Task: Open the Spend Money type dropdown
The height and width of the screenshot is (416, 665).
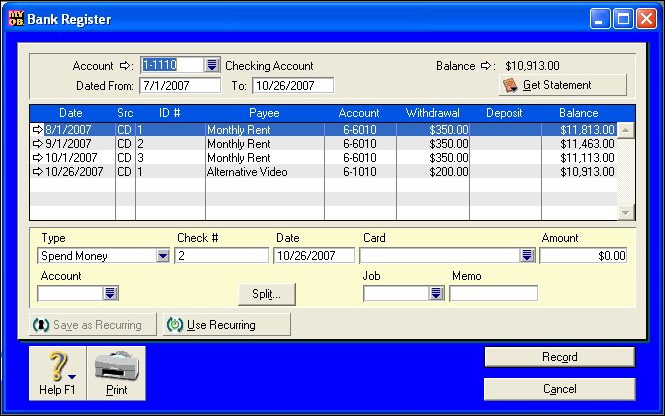Action: coord(163,256)
